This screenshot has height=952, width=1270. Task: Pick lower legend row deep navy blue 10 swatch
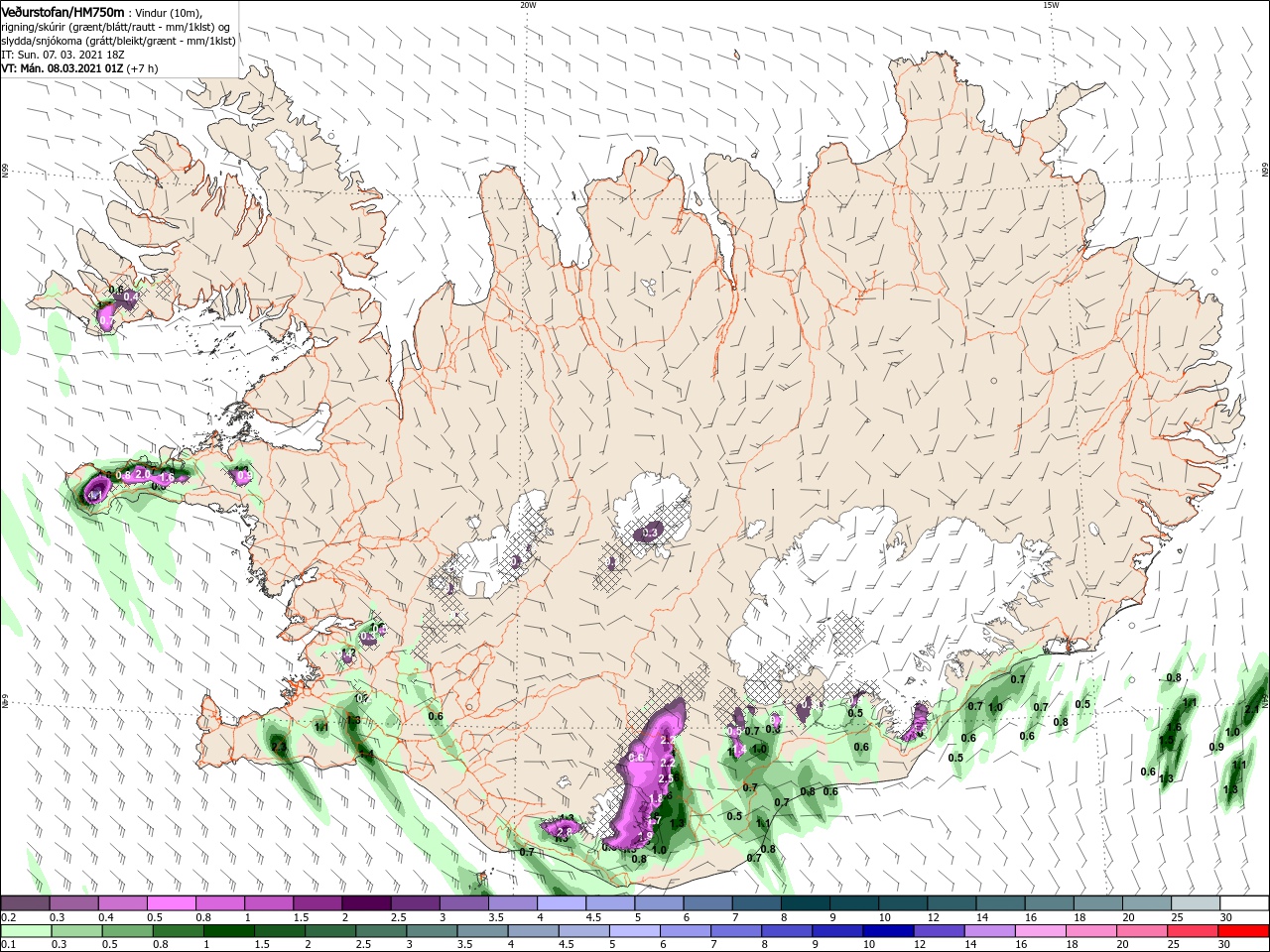(889, 931)
